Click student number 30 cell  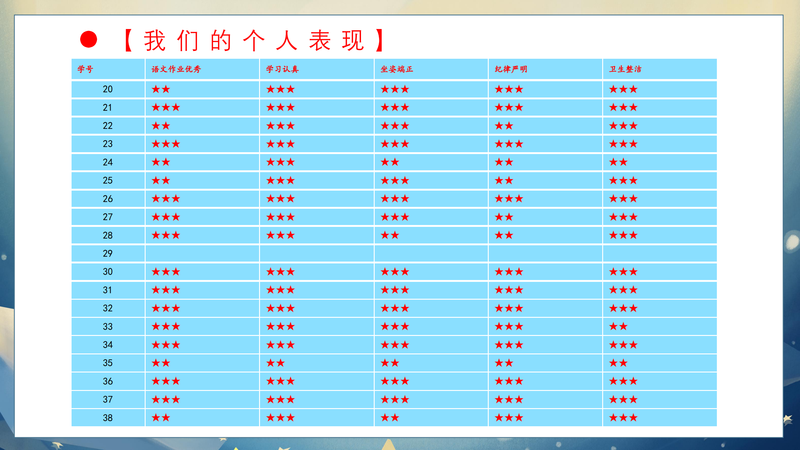tap(108, 272)
